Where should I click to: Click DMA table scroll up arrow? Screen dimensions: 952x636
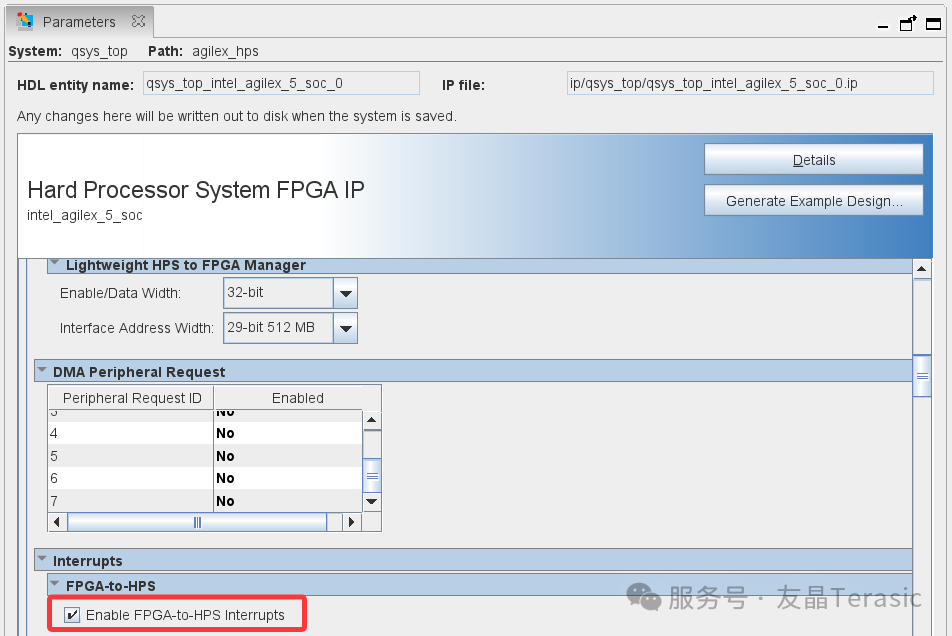(372, 420)
